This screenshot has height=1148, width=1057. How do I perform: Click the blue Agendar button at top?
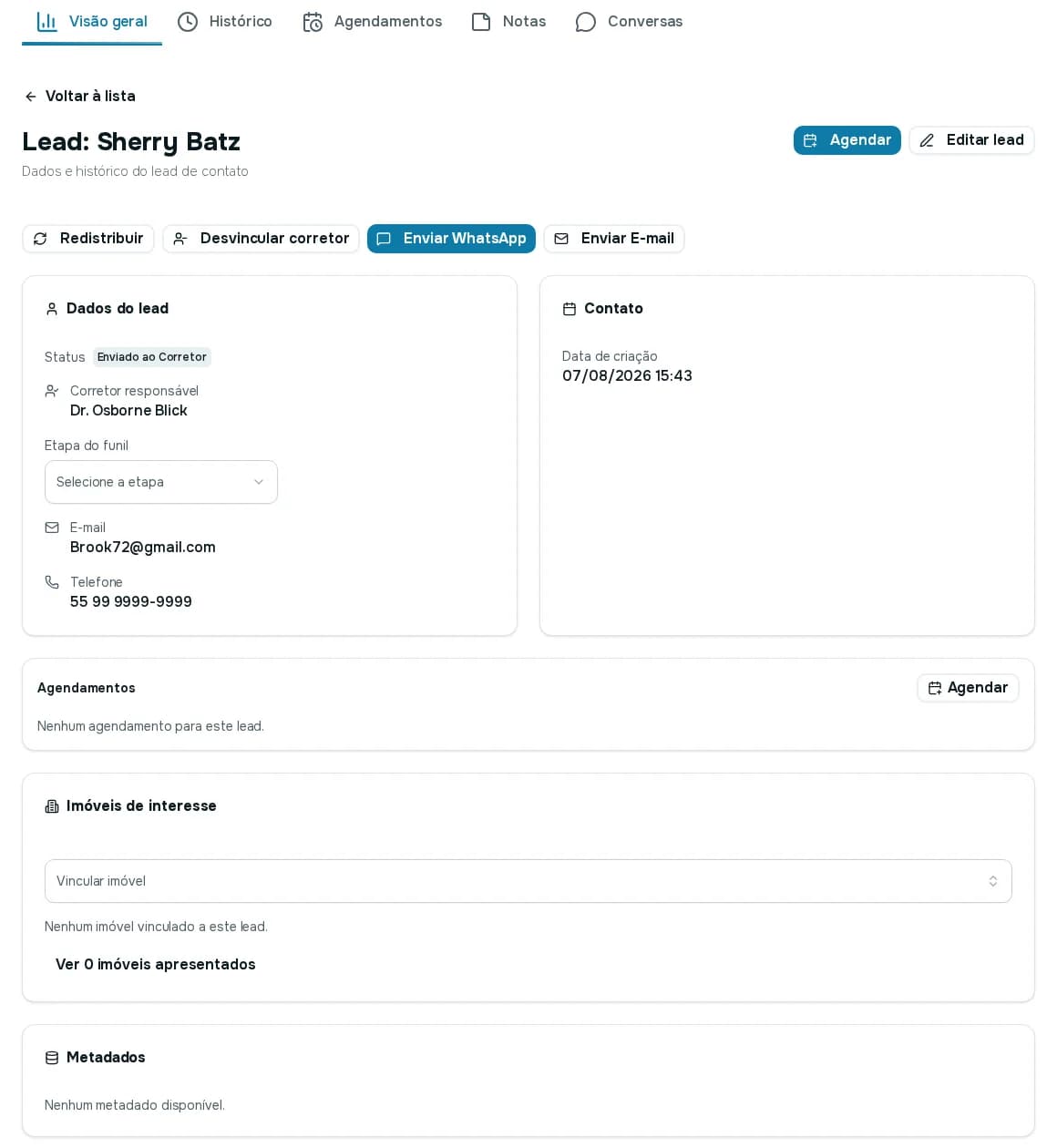click(847, 140)
